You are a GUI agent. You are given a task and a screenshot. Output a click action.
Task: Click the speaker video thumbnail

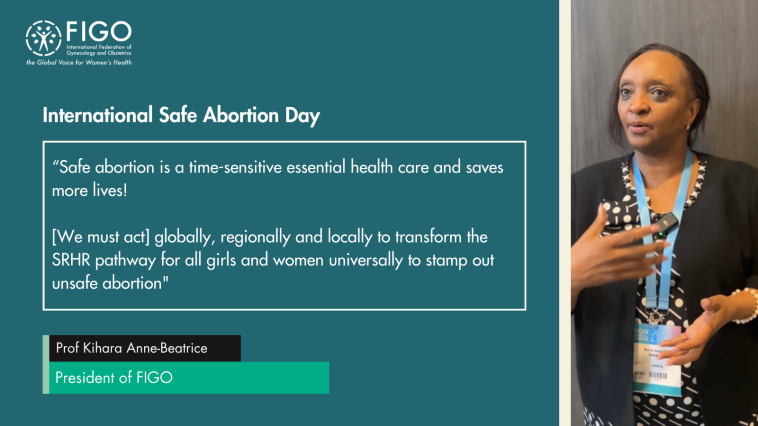pyautogui.click(x=664, y=213)
